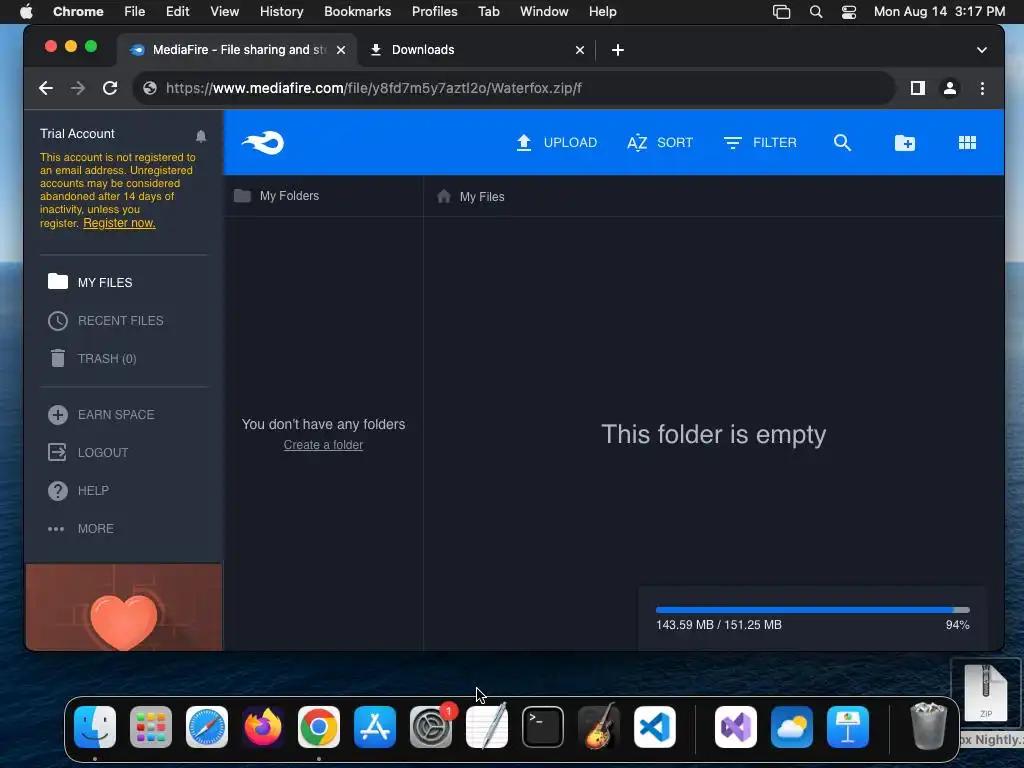Go back in browser history
The height and width of the screenshot is (768, 1024).
click(46, 88)
